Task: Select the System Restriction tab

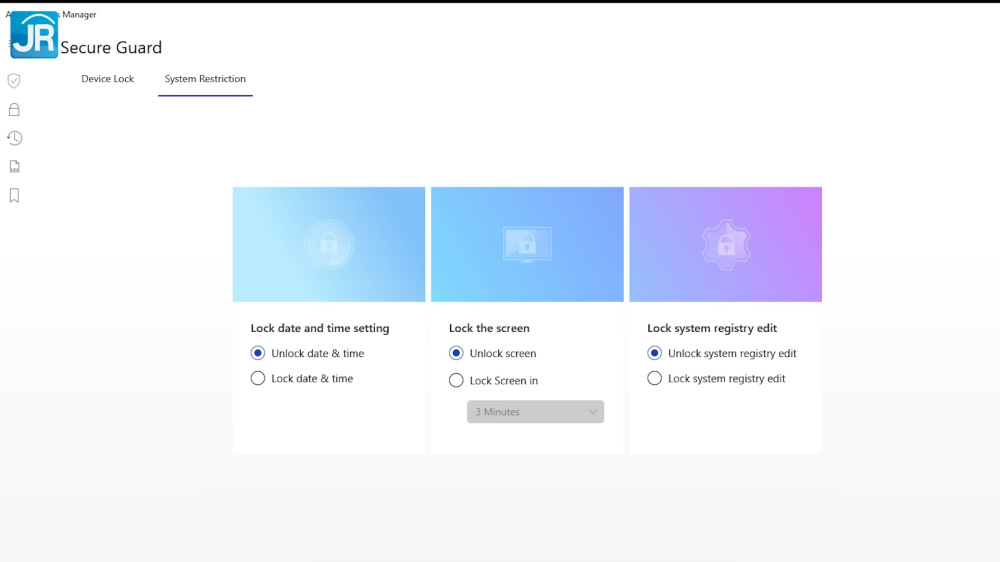Action: 205,79
